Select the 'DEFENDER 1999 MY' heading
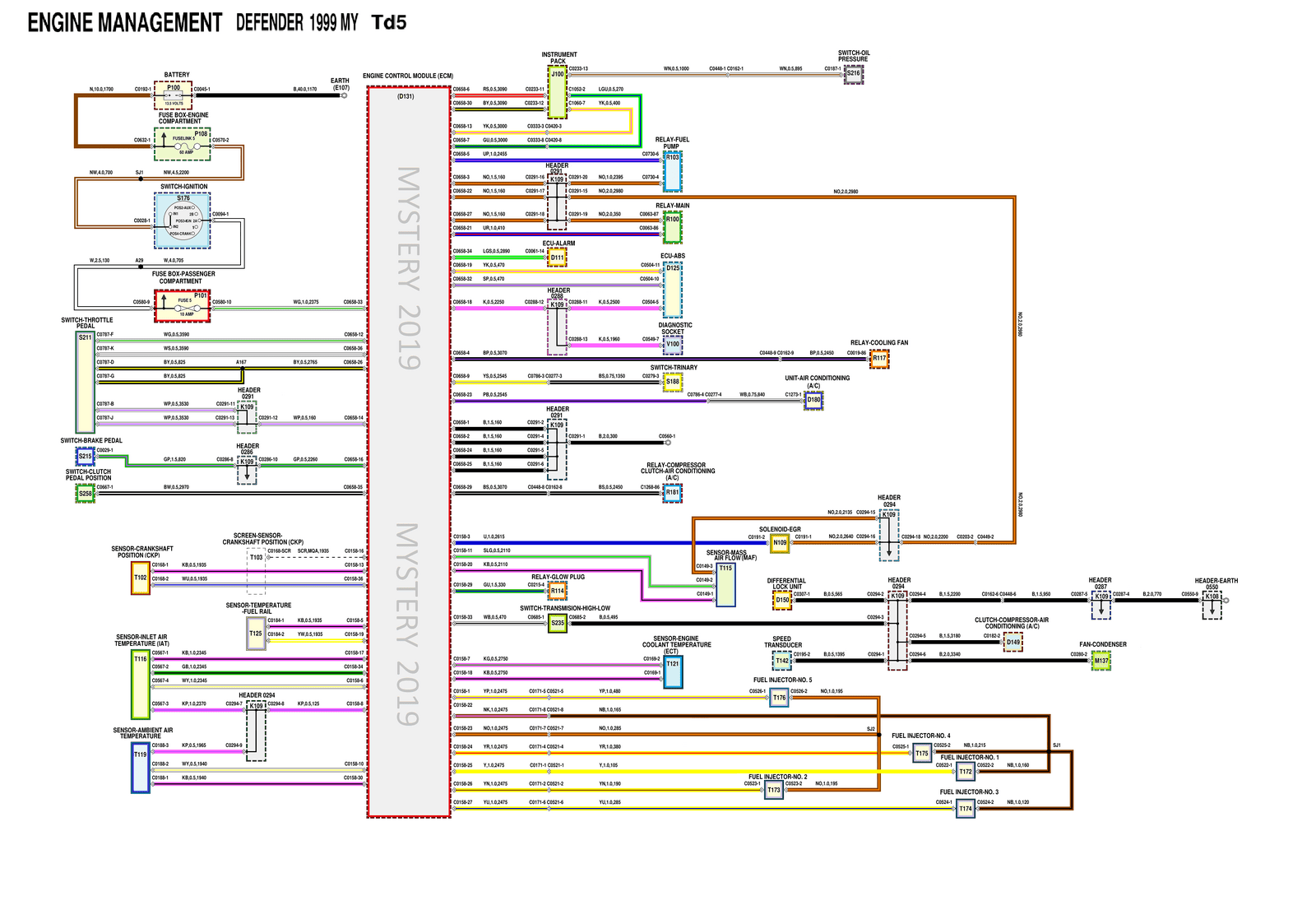 click(297, 23)
